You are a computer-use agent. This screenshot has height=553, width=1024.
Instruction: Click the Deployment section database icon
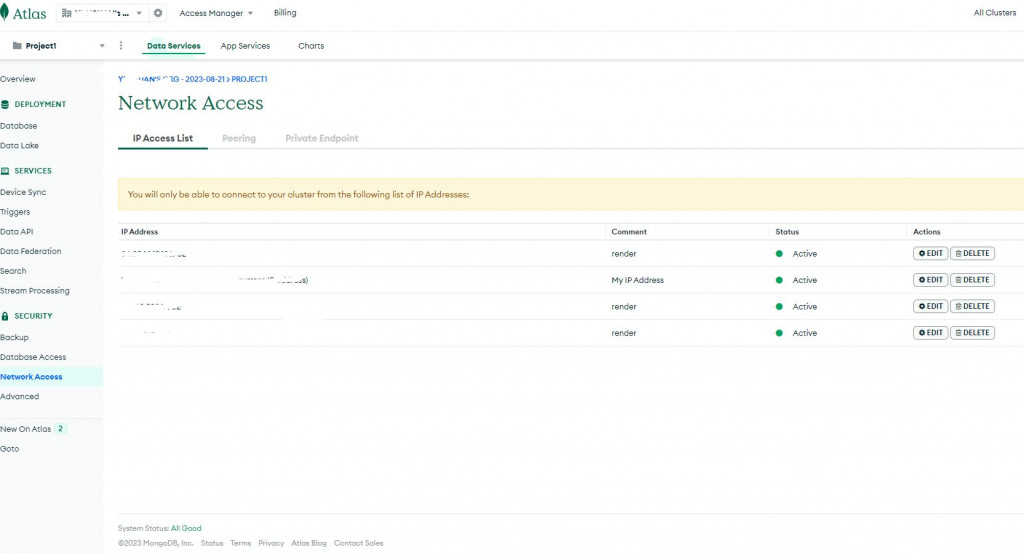(x=5, y=104)
